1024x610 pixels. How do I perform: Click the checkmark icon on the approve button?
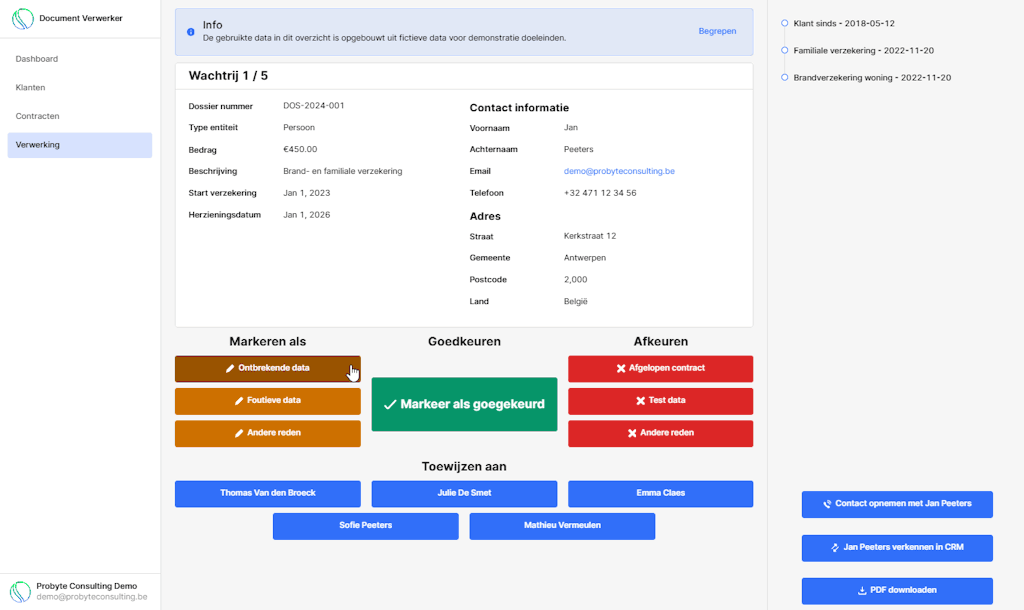[x=390, y=405]
